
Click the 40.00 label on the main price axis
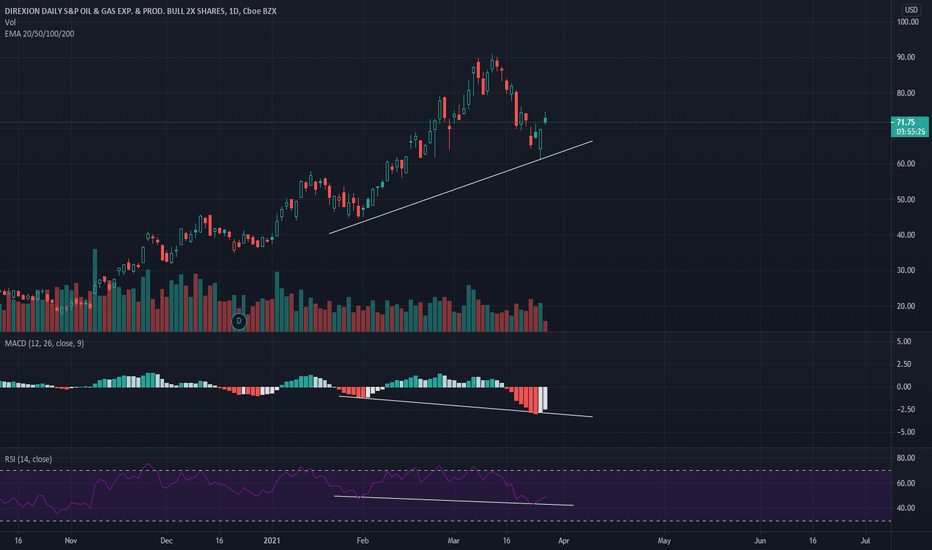pos(906,235)
